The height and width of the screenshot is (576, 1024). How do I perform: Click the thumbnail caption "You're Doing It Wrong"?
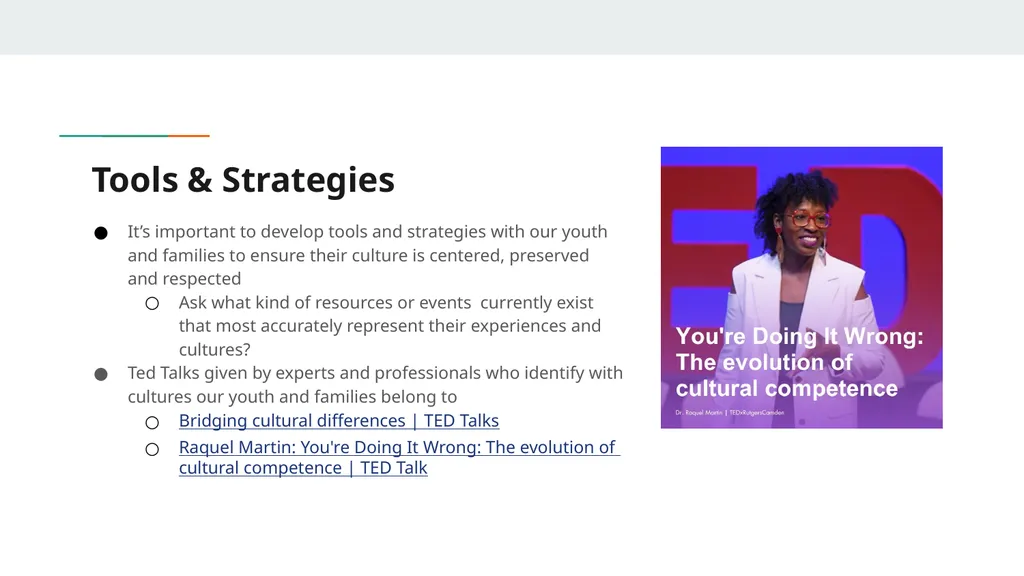(x=799, y=362)
